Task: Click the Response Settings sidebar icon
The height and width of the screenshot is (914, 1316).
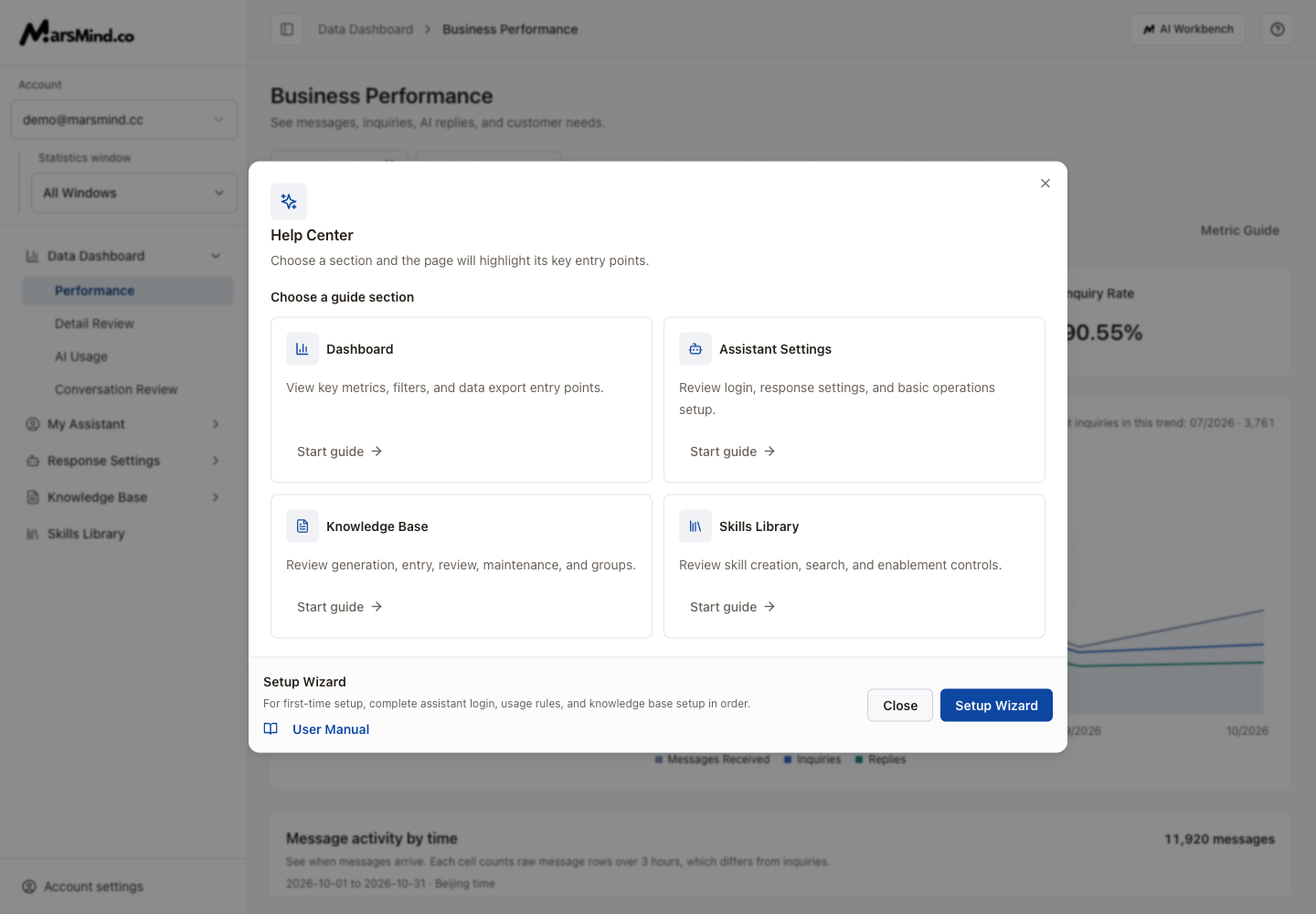Action: tap(33, 461)
